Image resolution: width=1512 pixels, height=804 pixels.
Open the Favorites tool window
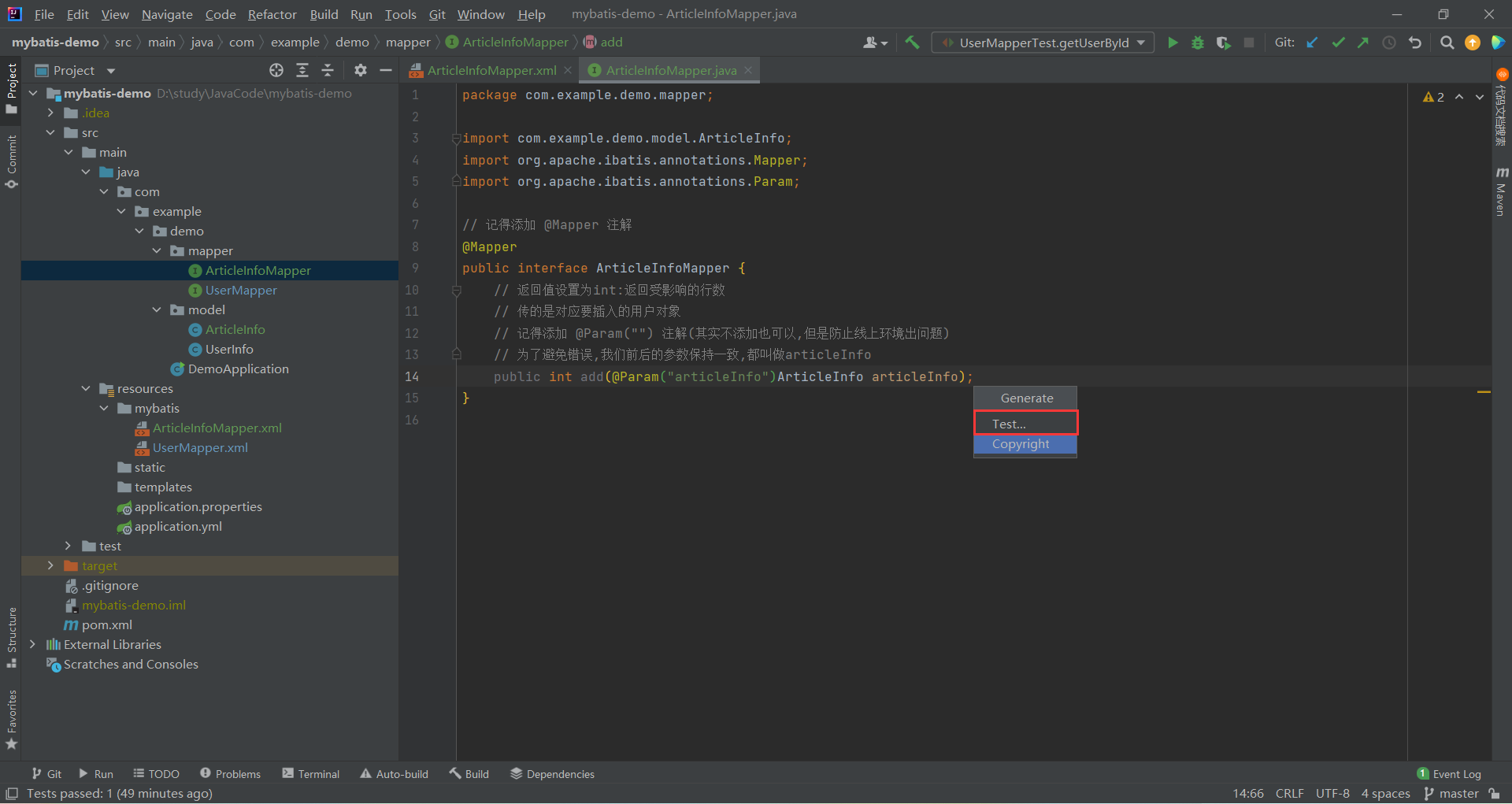(x=11, y=719)
